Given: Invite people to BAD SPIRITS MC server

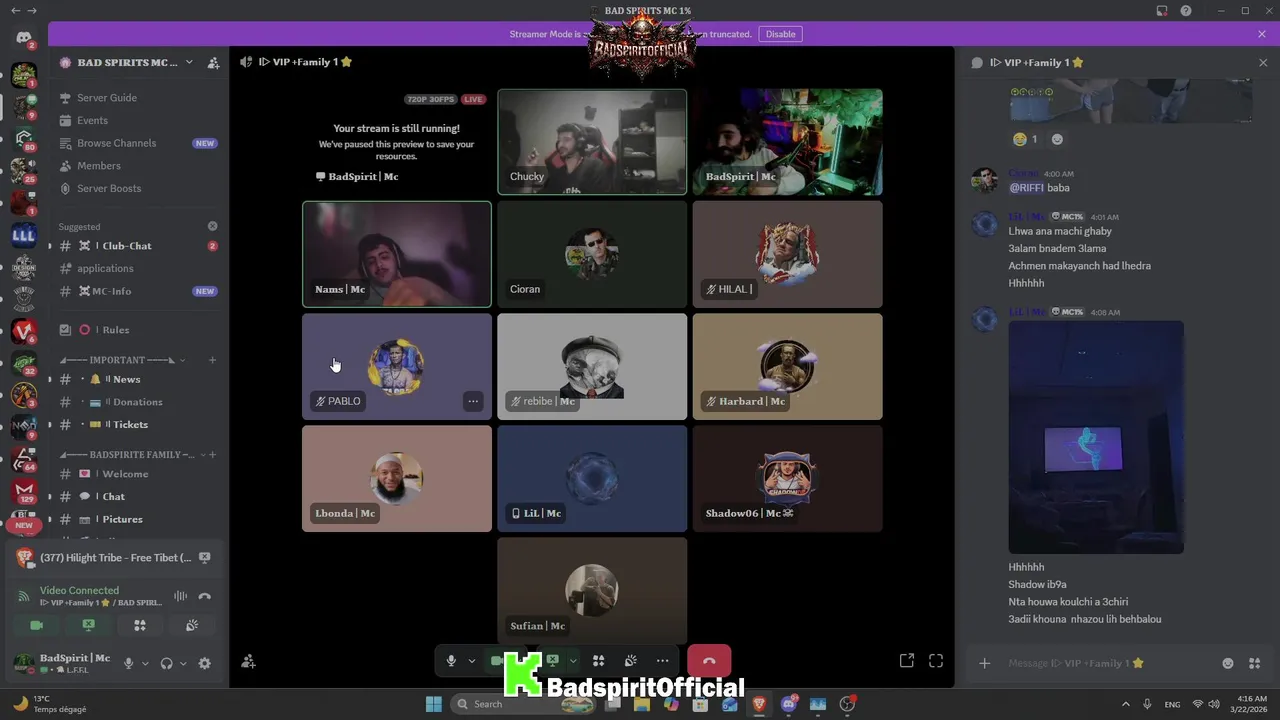Looking at the screenshot, I should point(213,62).
